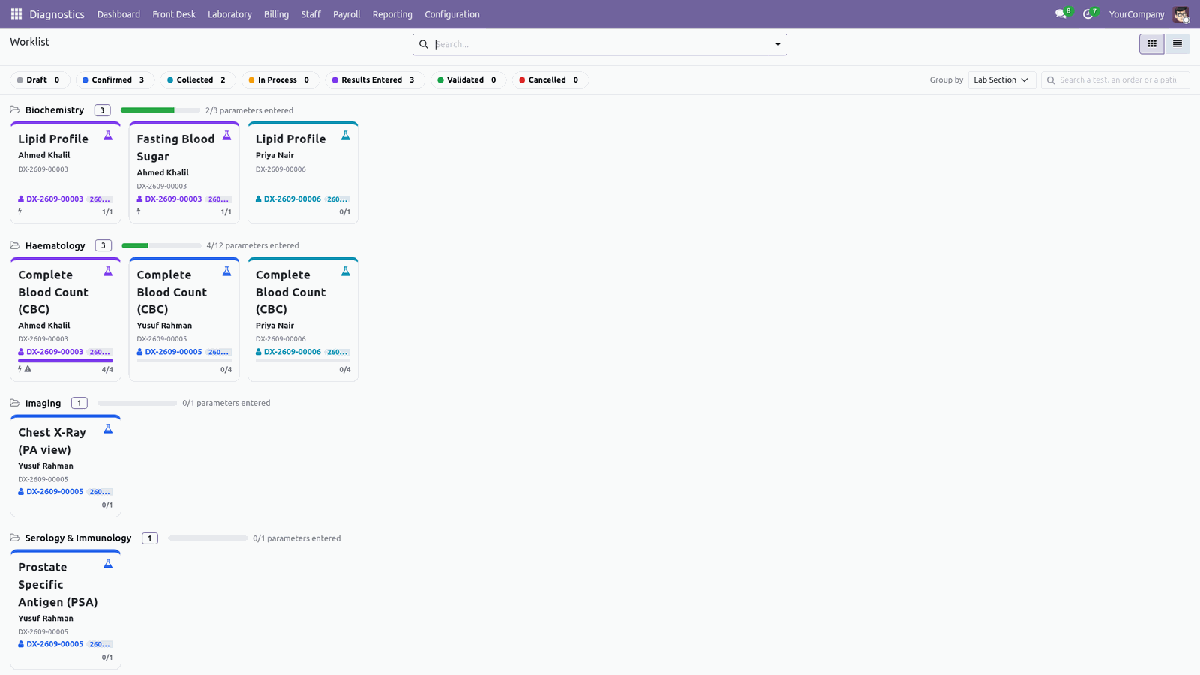Open the Diagnostics app home link
The image size is (1200, 675).
click(57, 14)
